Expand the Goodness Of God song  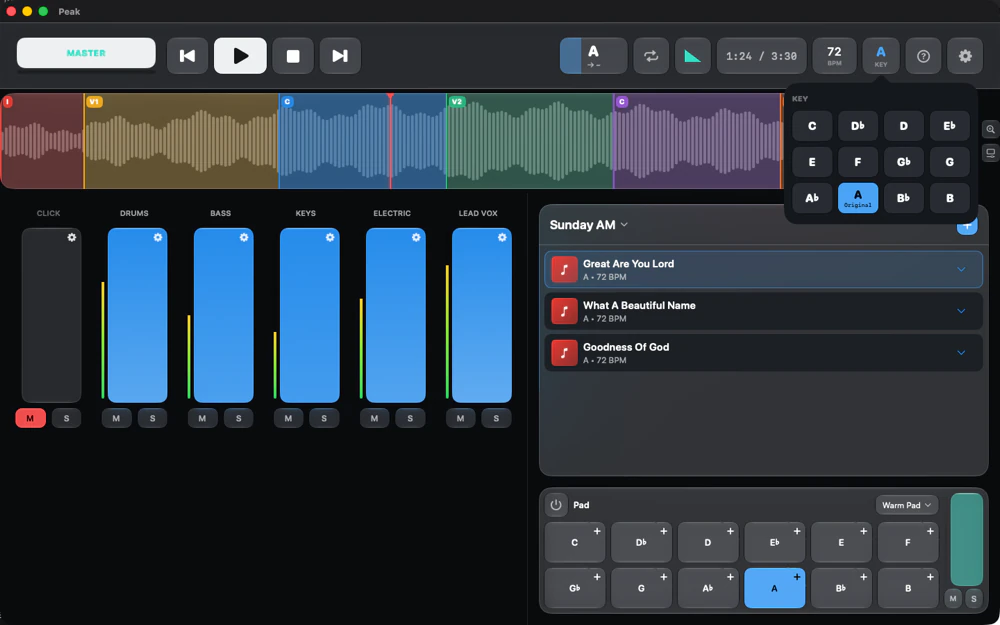(x=961, y=353)
